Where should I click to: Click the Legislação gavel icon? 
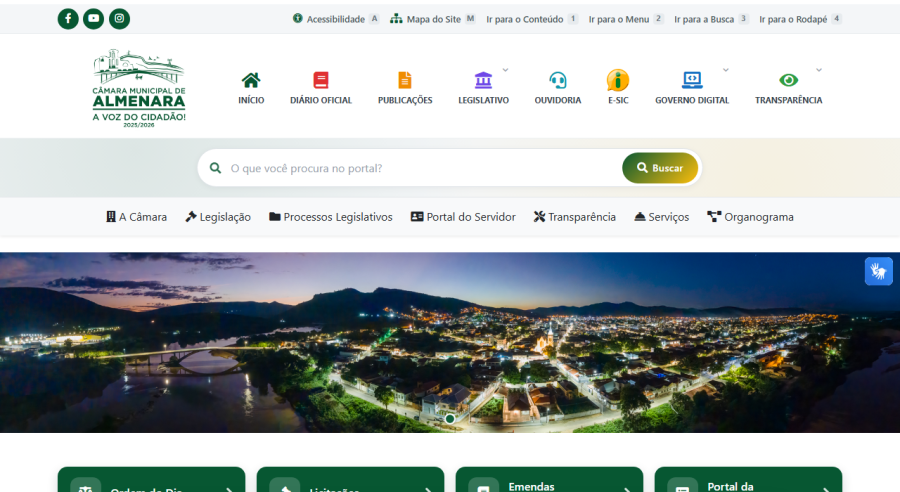(x=191, y=216)
